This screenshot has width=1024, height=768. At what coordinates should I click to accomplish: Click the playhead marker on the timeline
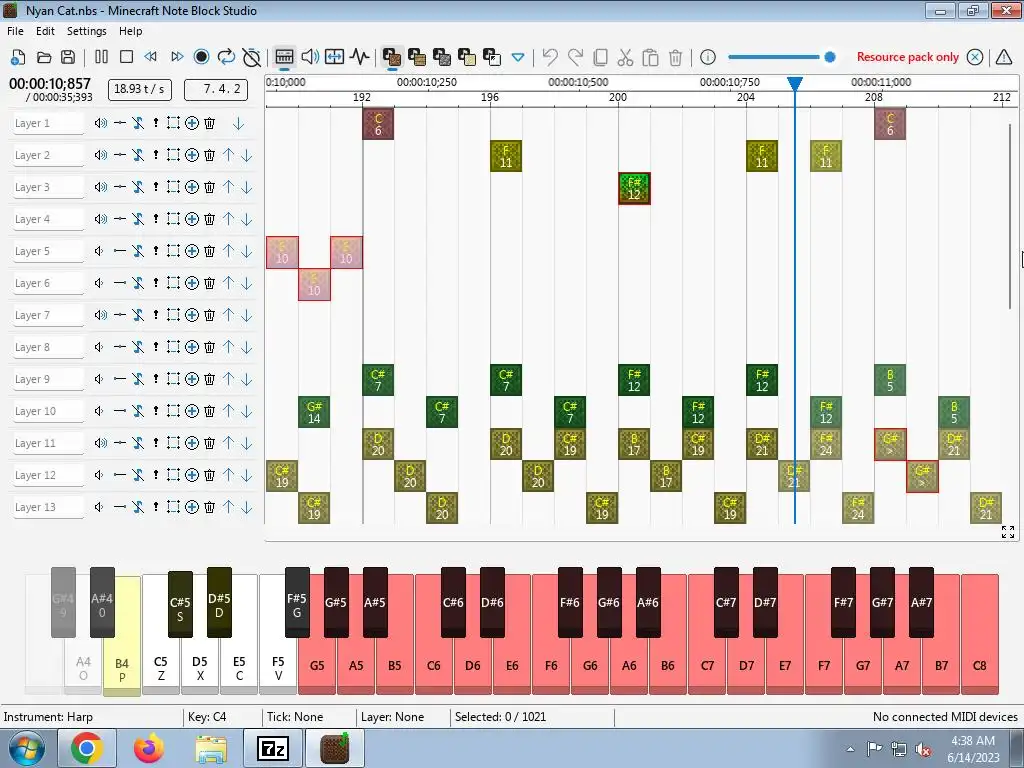click(795, 84)
